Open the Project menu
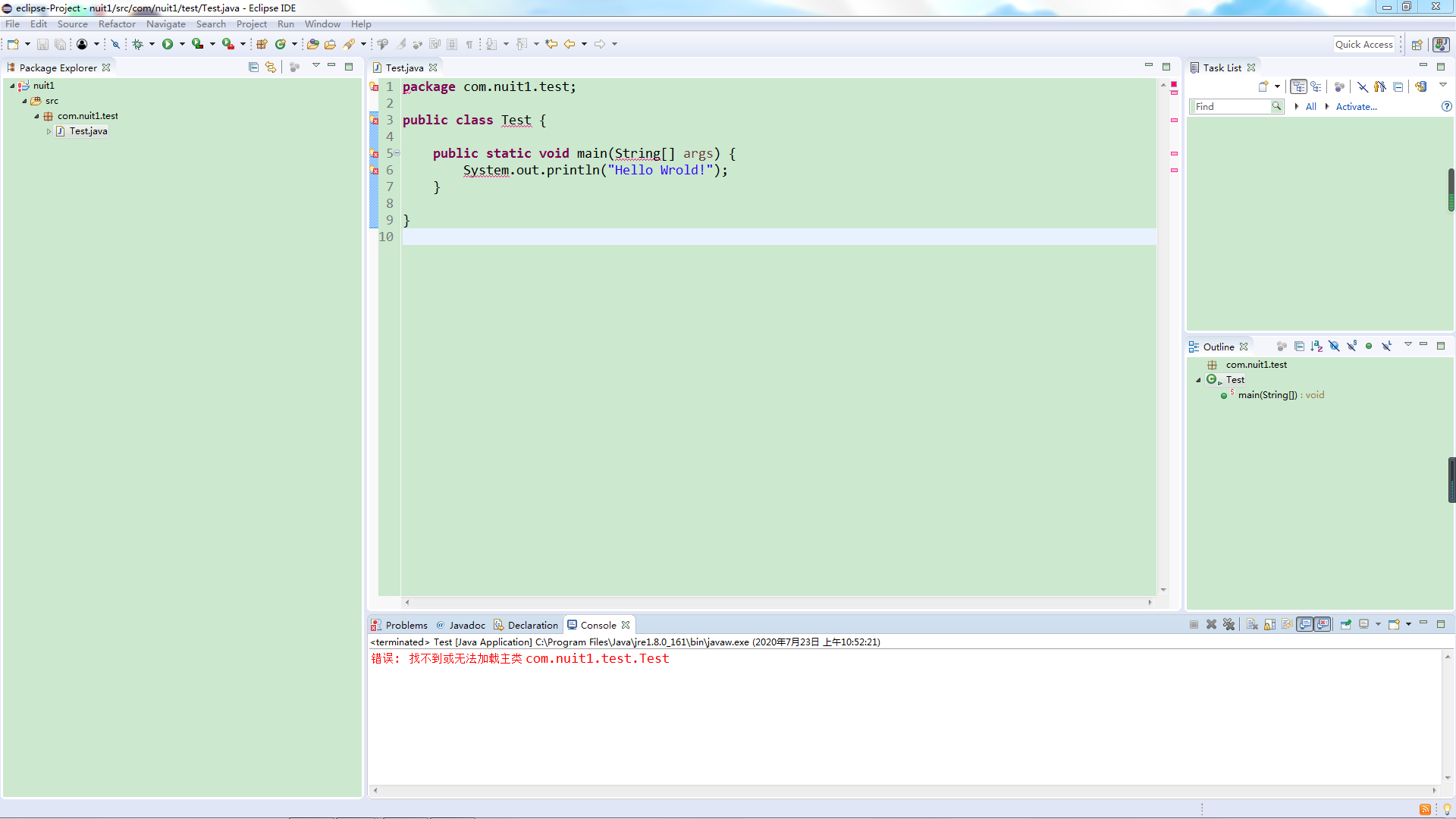 click(251, 24)
